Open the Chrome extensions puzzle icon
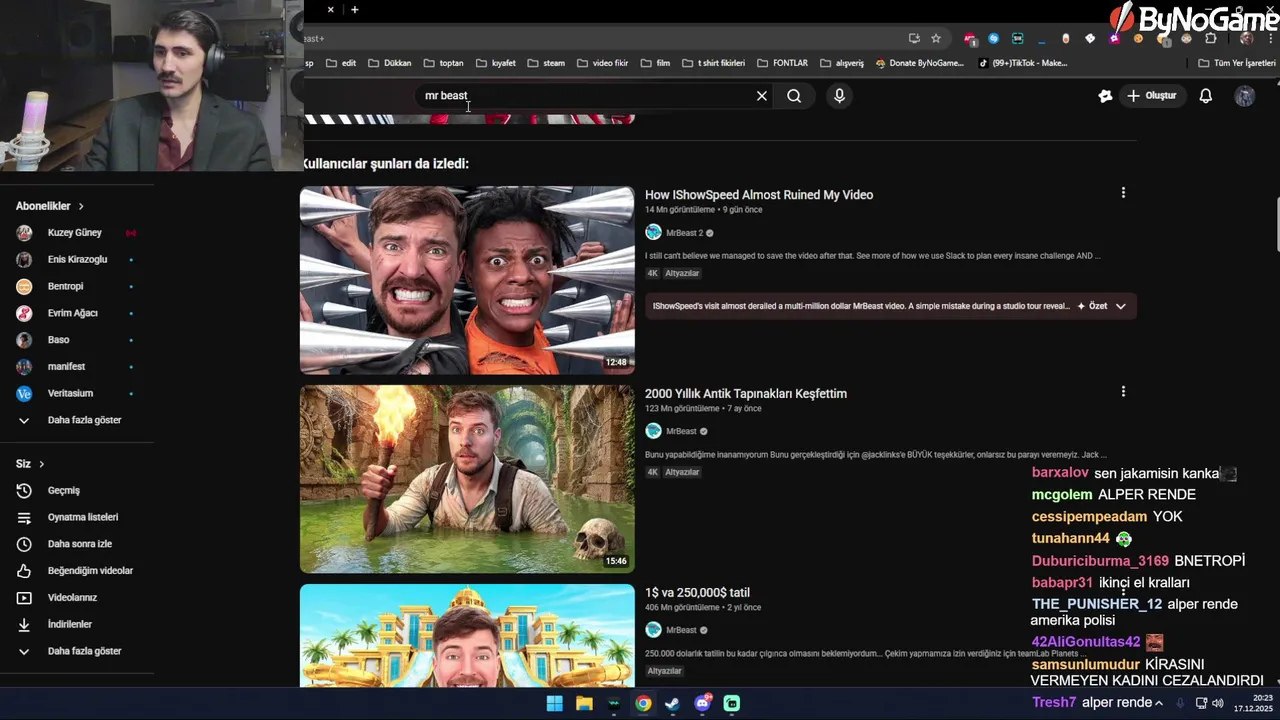The image size is (1280, 720). coord(1211,38)
